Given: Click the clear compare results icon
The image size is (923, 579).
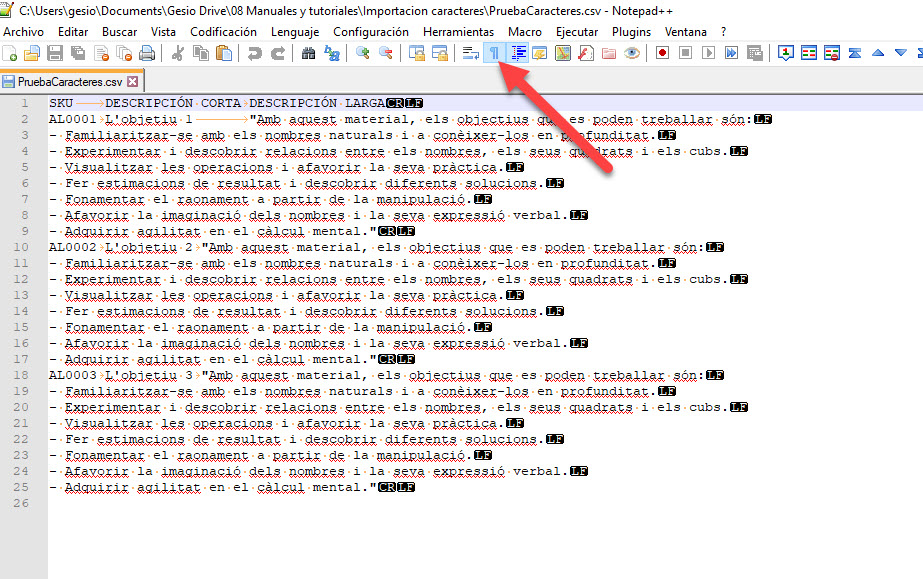Looking at the screenshot, I should (832, 54).
